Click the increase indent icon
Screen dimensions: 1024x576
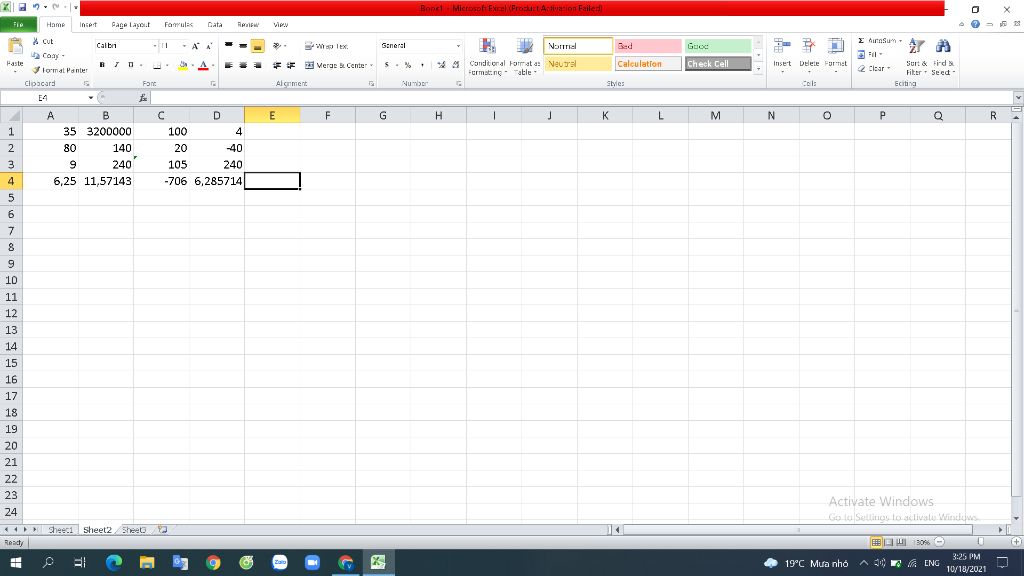[291, 65]
